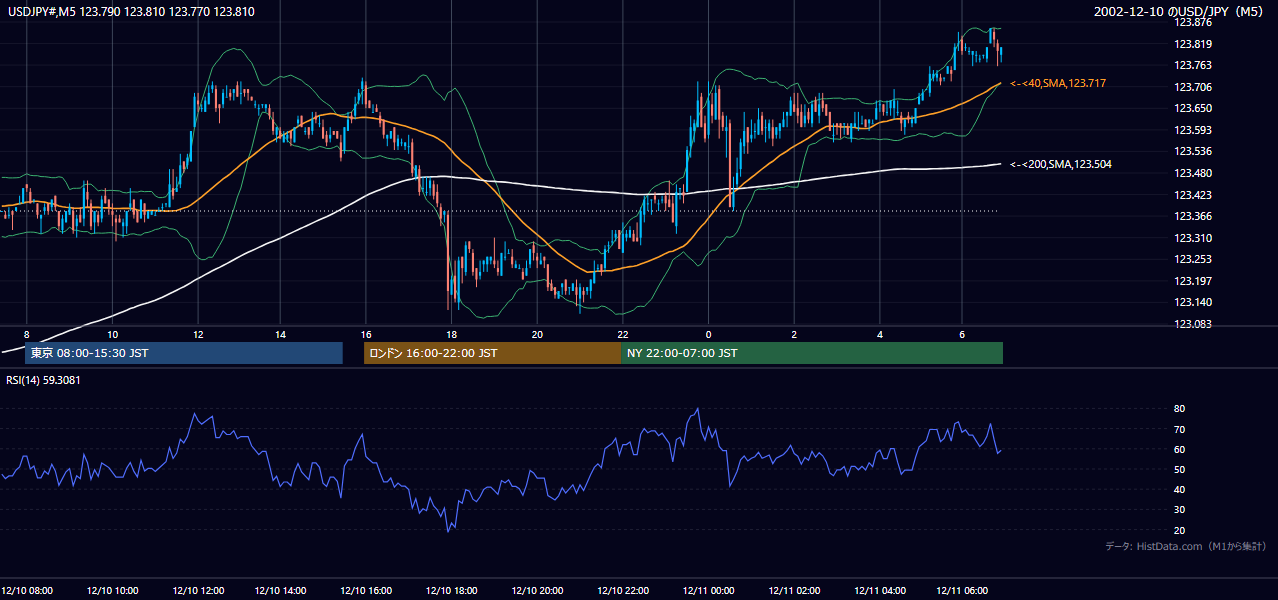Click bottom date label 12/10 12:00
Image resolution: width=1278 pixels, height=600 pixels.
pos(197,591)
